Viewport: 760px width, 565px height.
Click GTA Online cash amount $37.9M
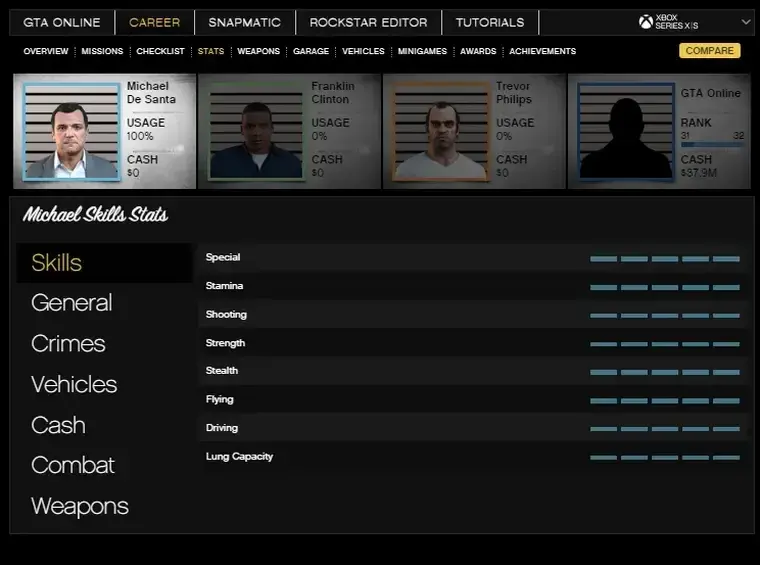(698, 173)
